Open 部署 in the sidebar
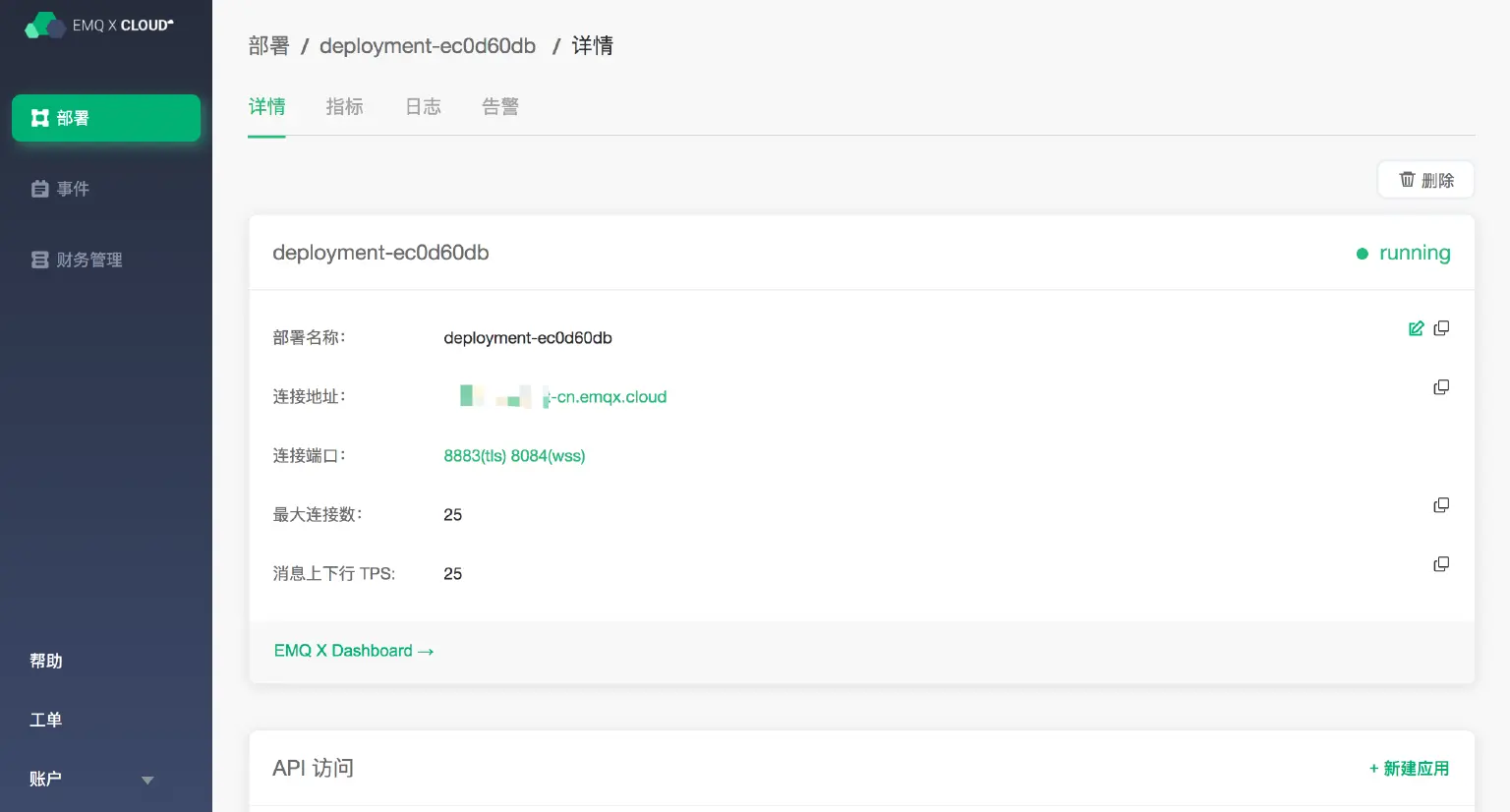The image size is (1510, 812). click(x=106, y=118)
